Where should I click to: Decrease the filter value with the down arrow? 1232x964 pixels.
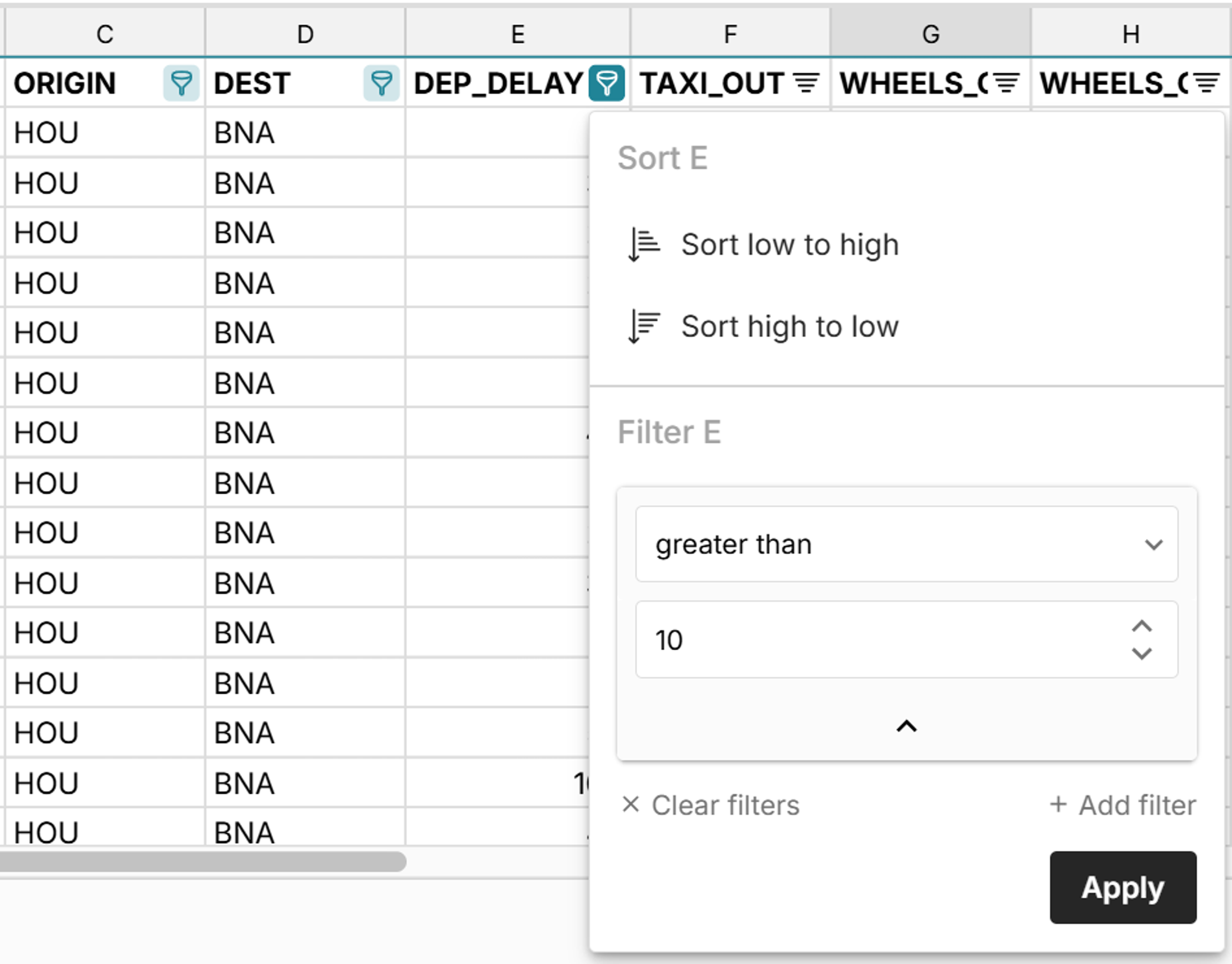1142,654
